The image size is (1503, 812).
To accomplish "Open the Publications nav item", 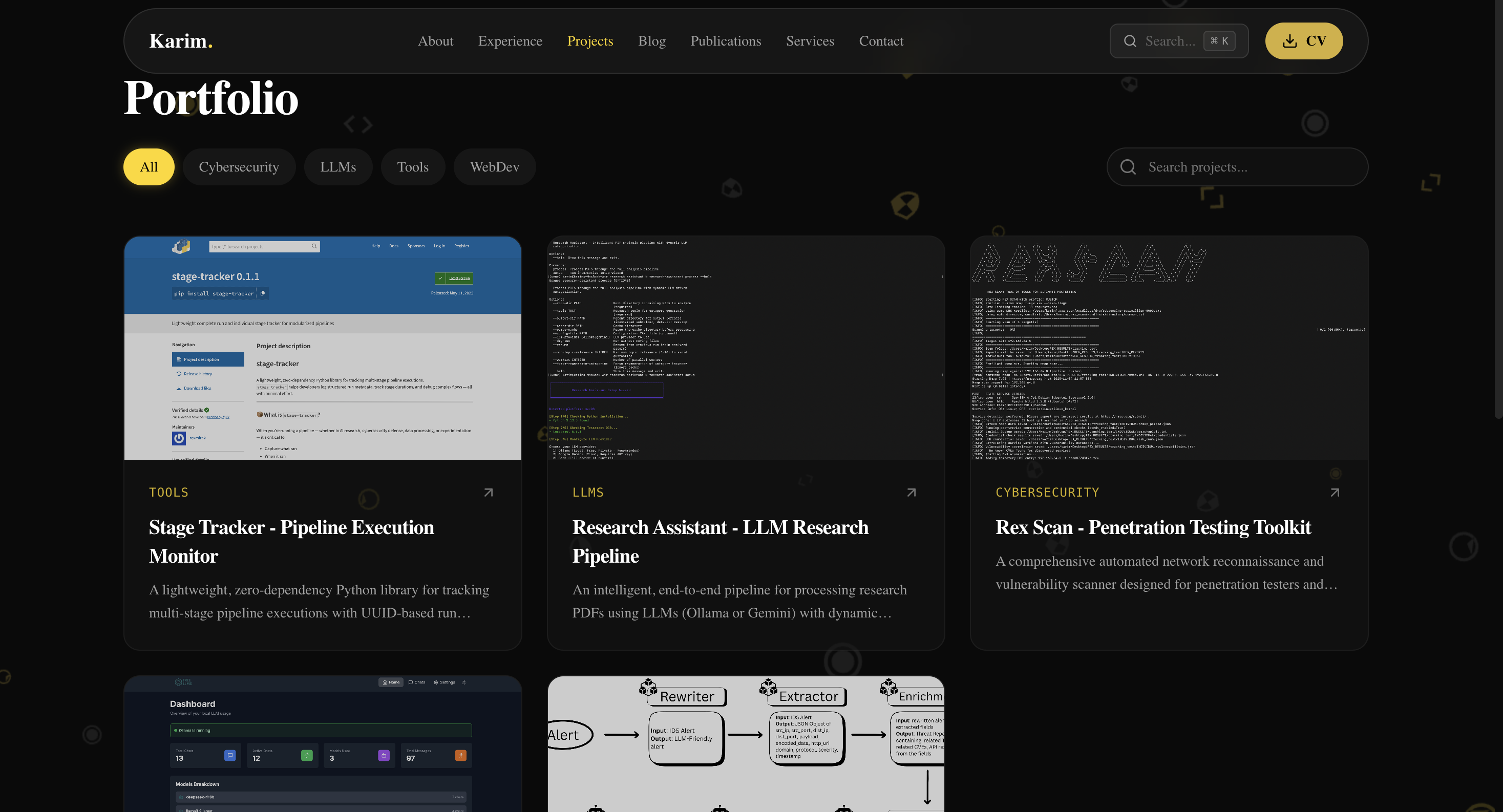I will pos(725,41).
